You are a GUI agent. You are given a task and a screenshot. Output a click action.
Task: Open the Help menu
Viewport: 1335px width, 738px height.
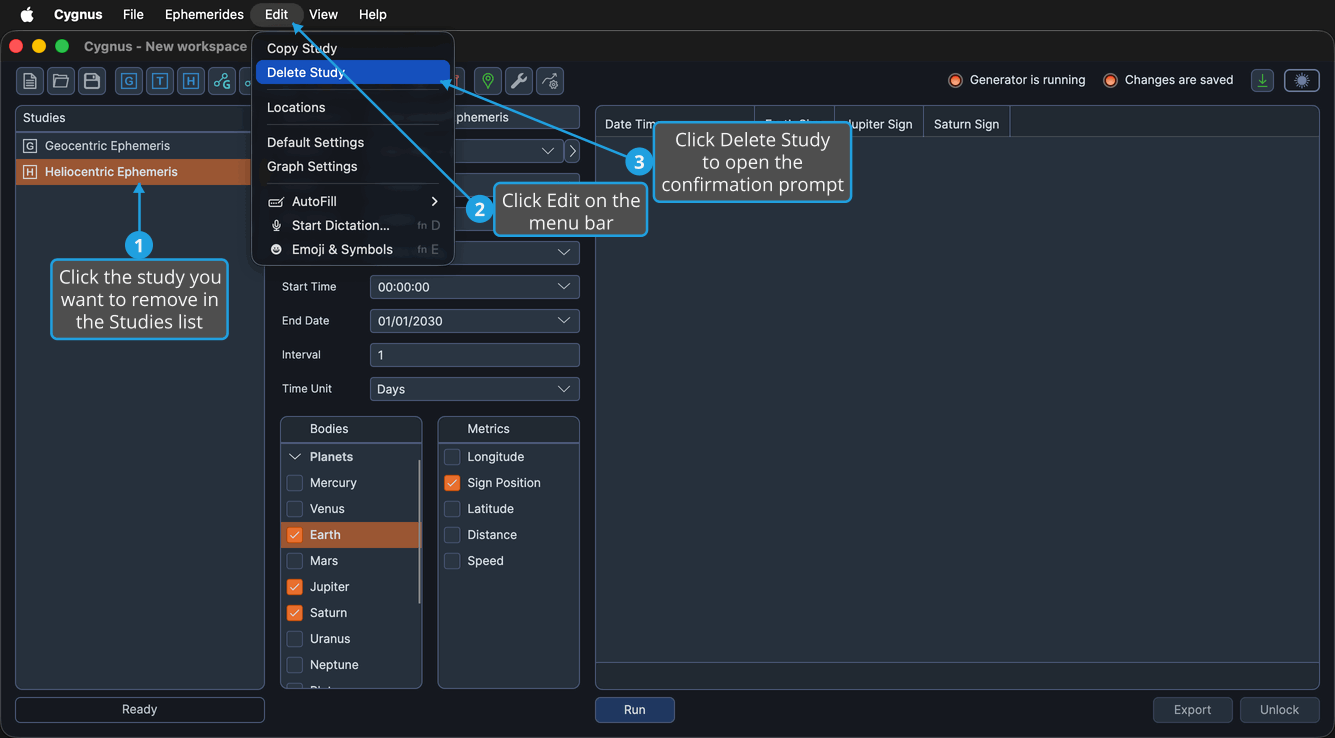tap(373, 14)
